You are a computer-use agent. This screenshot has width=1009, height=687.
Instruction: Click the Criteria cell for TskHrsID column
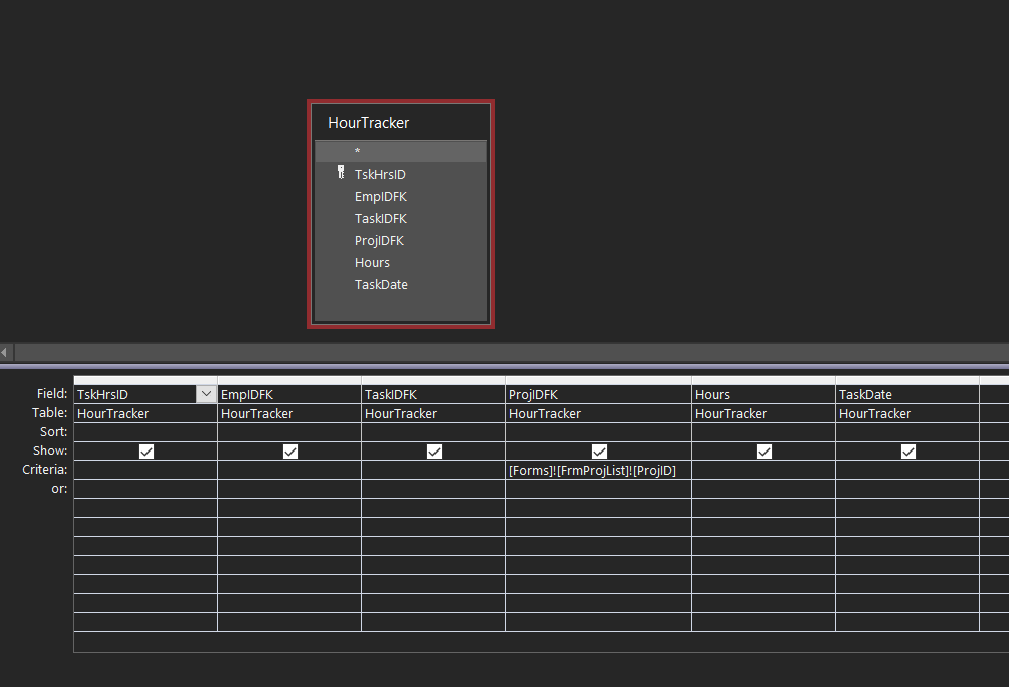(145, 470)
